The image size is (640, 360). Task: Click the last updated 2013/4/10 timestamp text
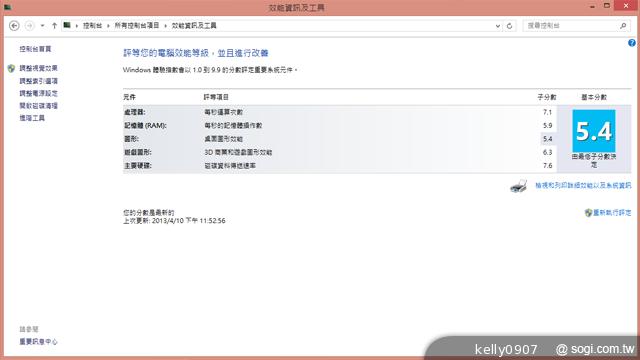tap(174, 221)
